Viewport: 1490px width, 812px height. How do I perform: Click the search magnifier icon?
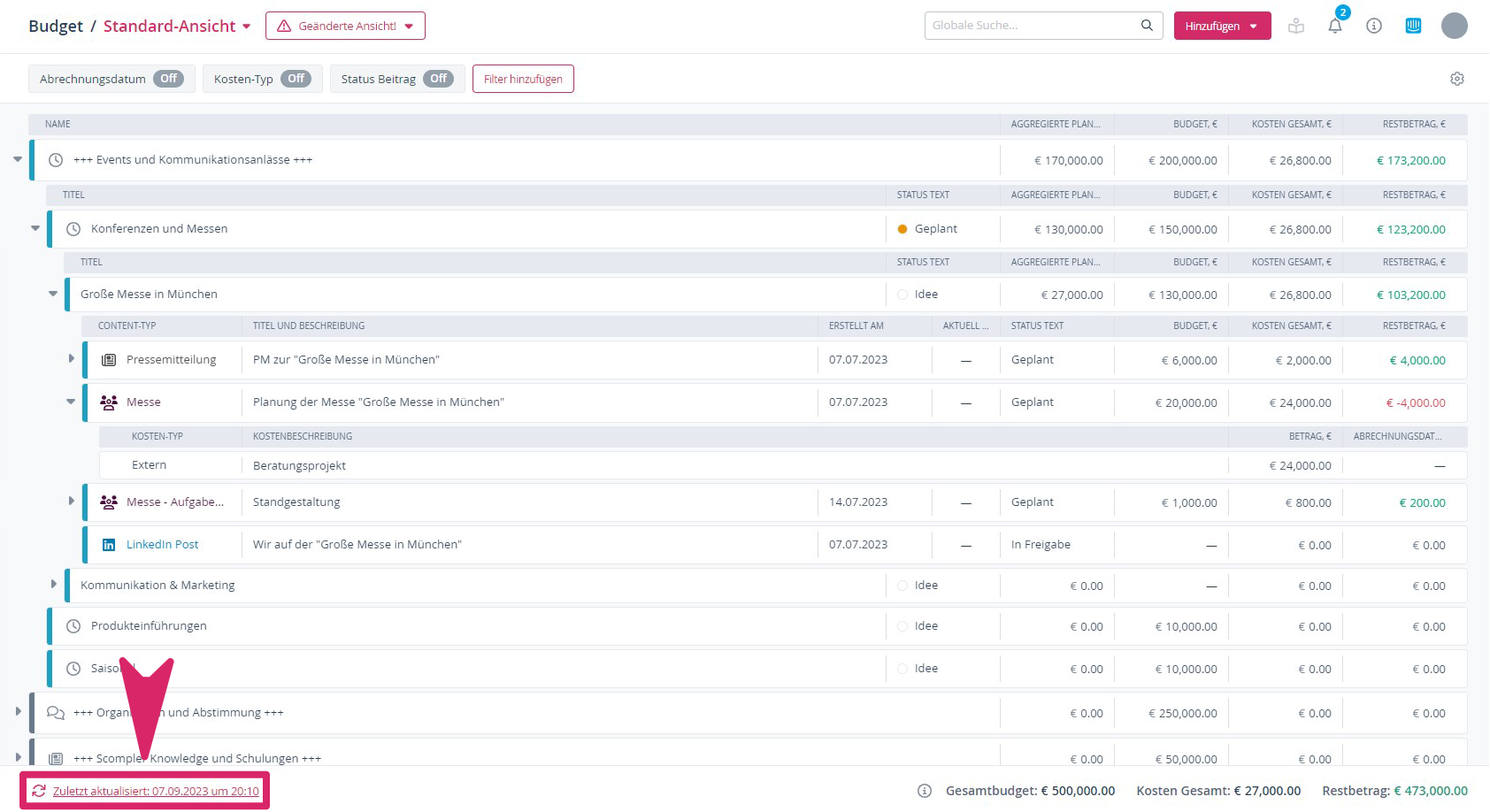click(1147, 26)
